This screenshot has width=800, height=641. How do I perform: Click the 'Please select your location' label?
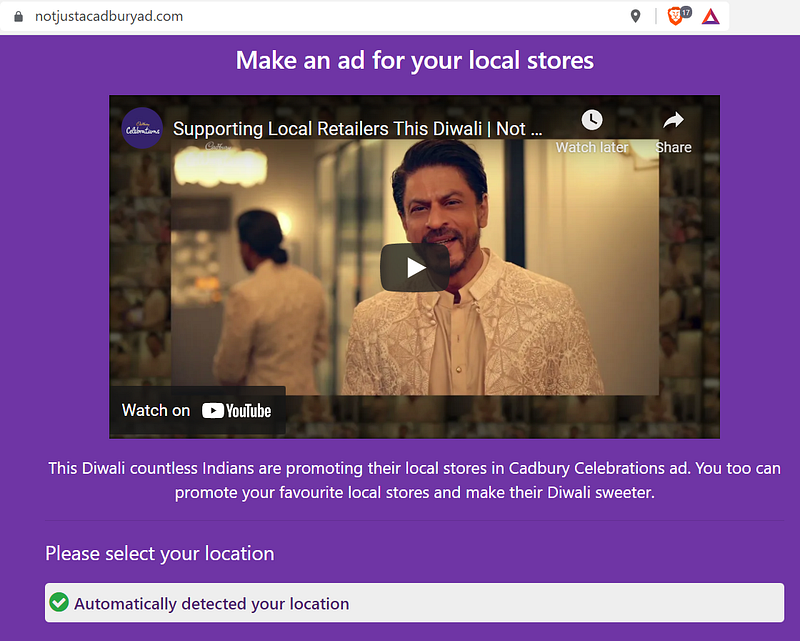(x=160, y=554)
